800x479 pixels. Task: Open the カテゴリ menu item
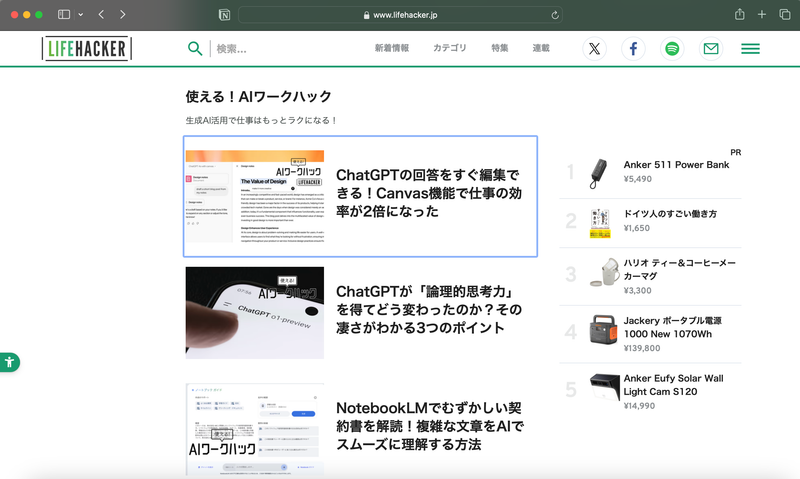click(x=449, y=48)
